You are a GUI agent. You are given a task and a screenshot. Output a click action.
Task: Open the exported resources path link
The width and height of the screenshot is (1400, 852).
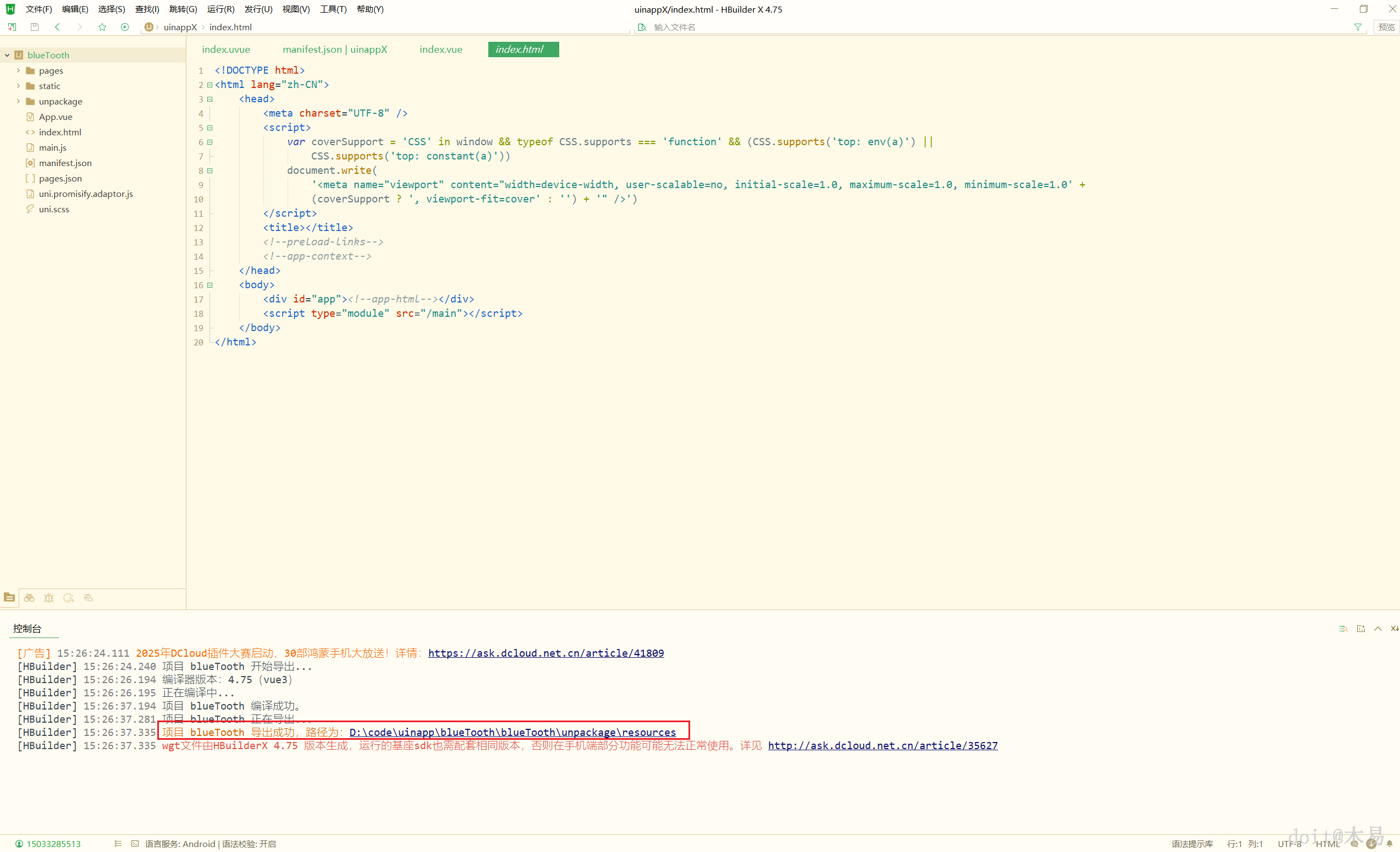point(512,732)
